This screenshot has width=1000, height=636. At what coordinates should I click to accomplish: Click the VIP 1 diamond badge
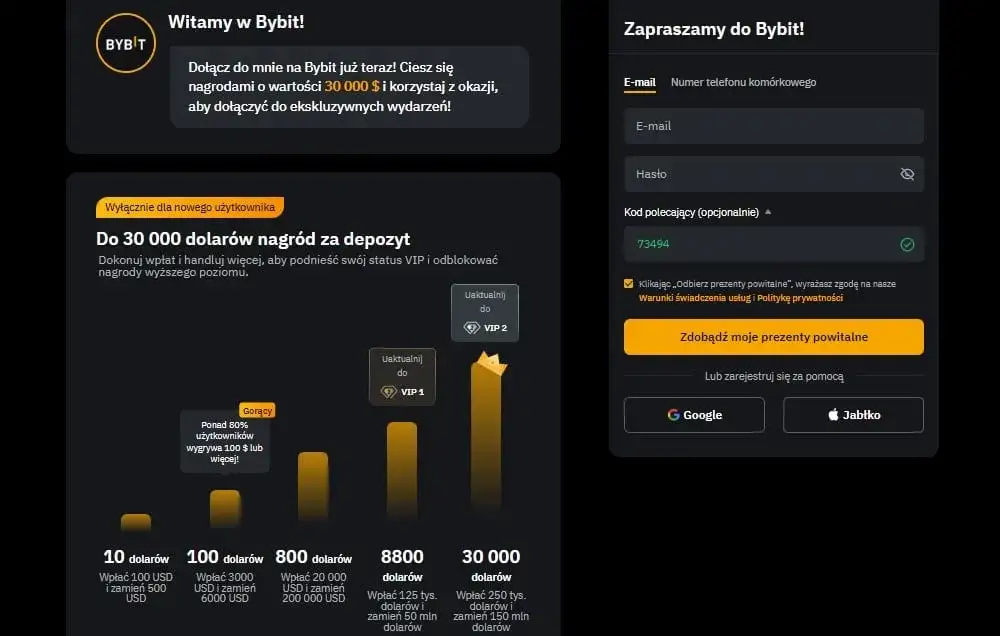click(388, 391)
